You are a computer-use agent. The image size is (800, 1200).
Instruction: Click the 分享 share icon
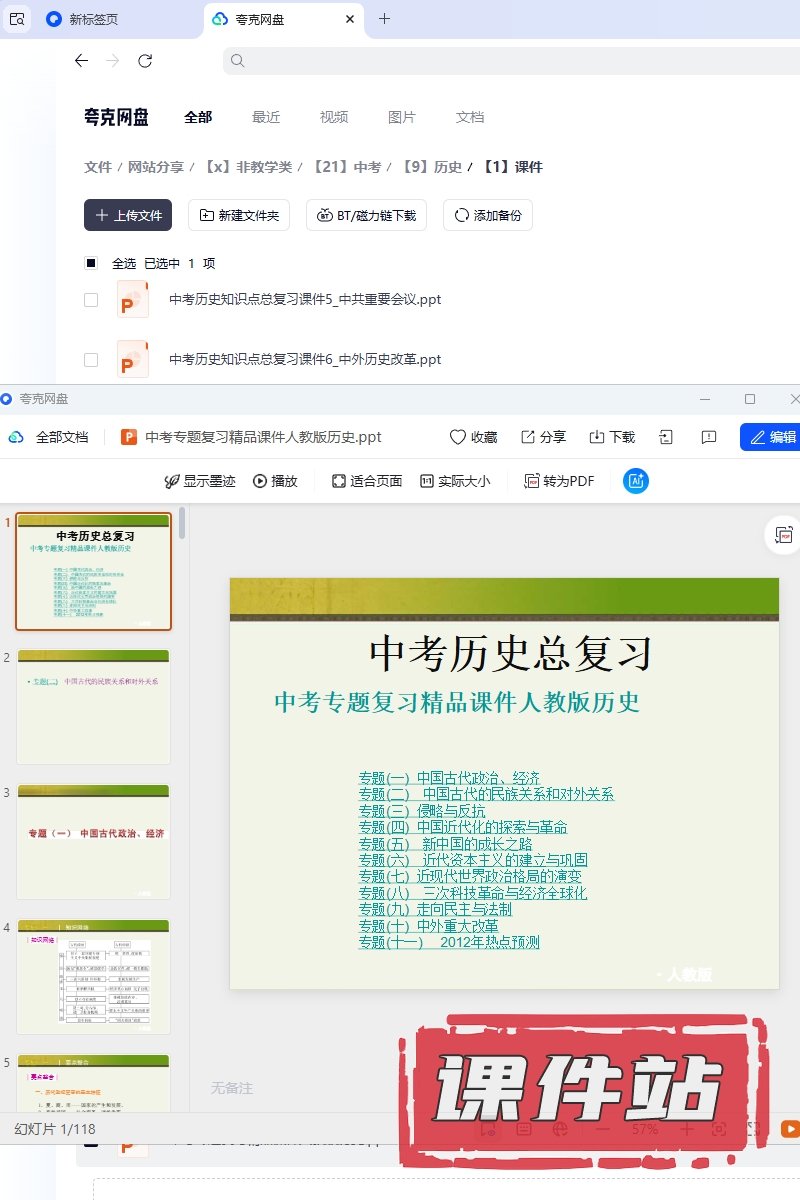tap(529, 437)
